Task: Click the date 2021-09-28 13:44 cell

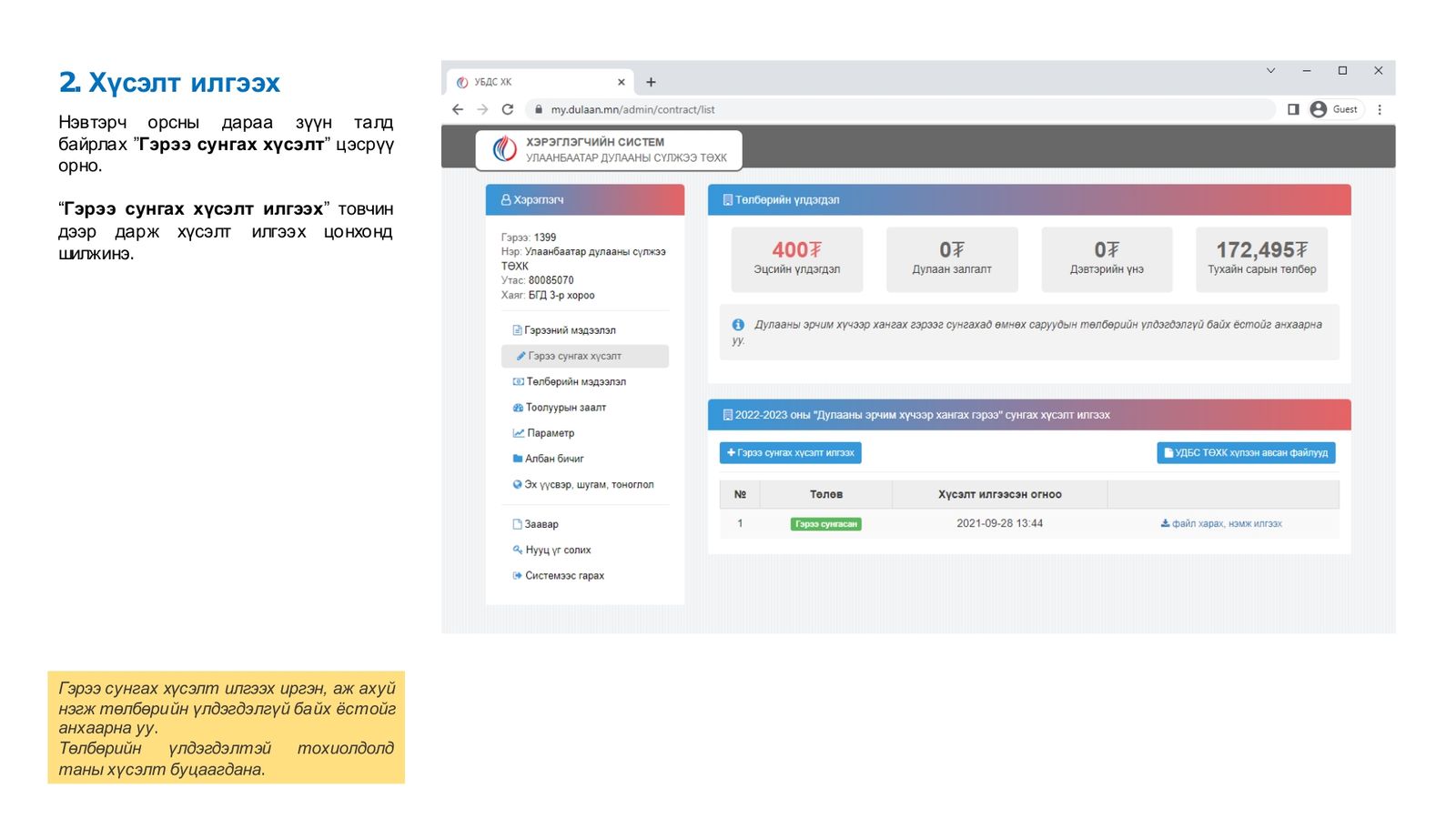Action: click(x=999, y=523)
